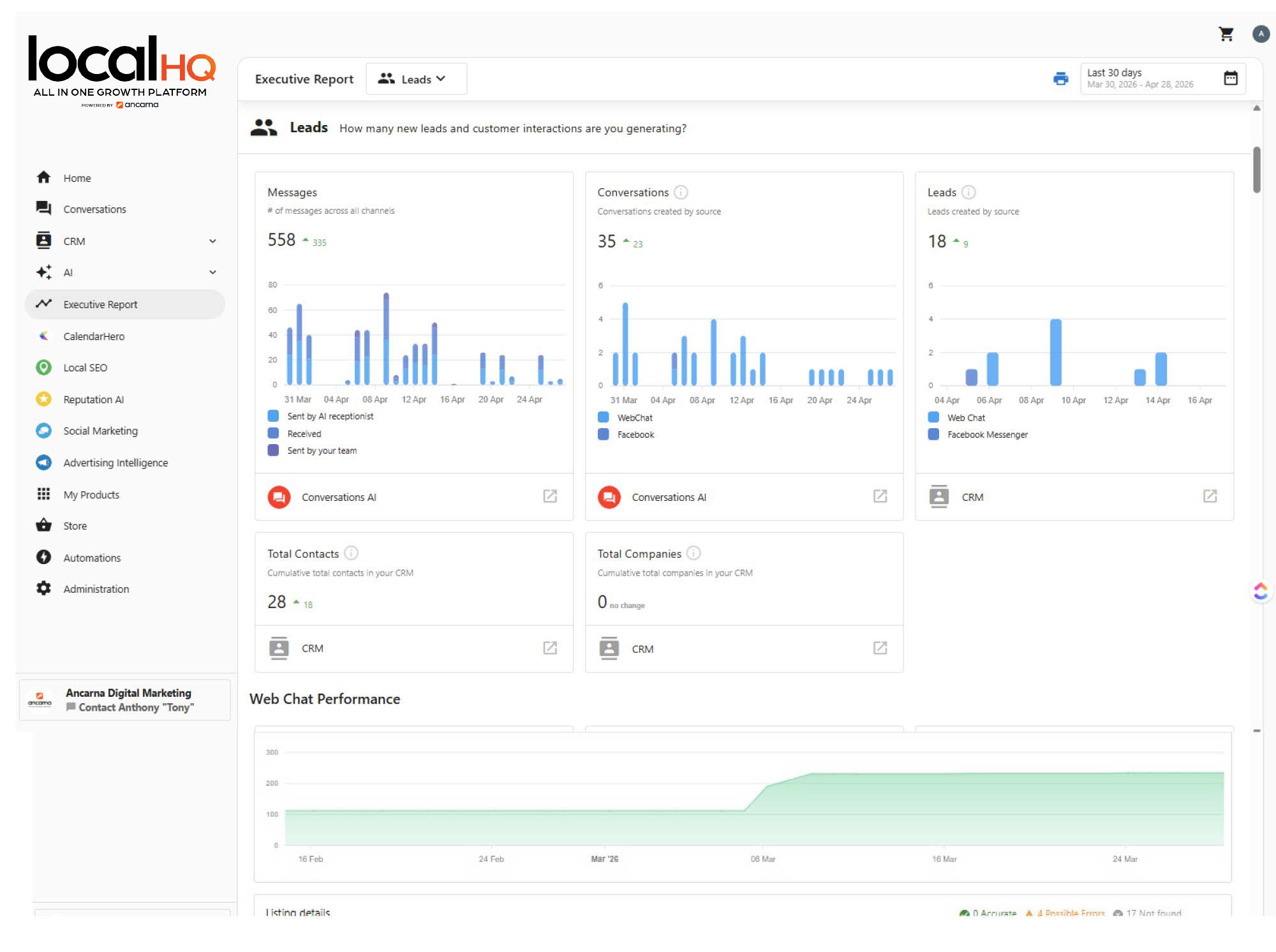1276x952 pixels.
Task: Open Conversations from sidebar
Action: tap(94, 209)
